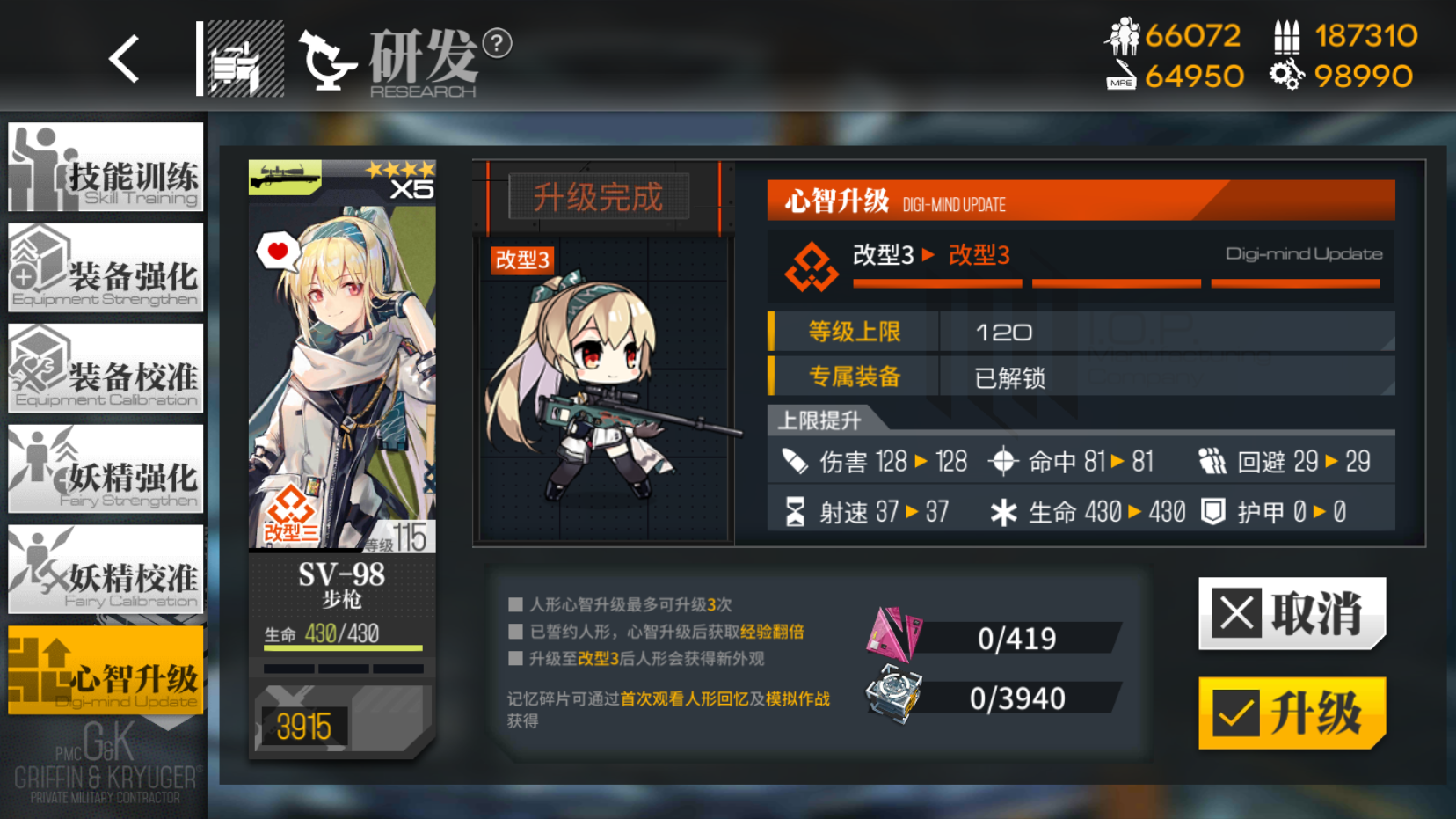Select the Fairy Calibration tab
This screenshot has height=819, width=1456.
pos(106,569)
